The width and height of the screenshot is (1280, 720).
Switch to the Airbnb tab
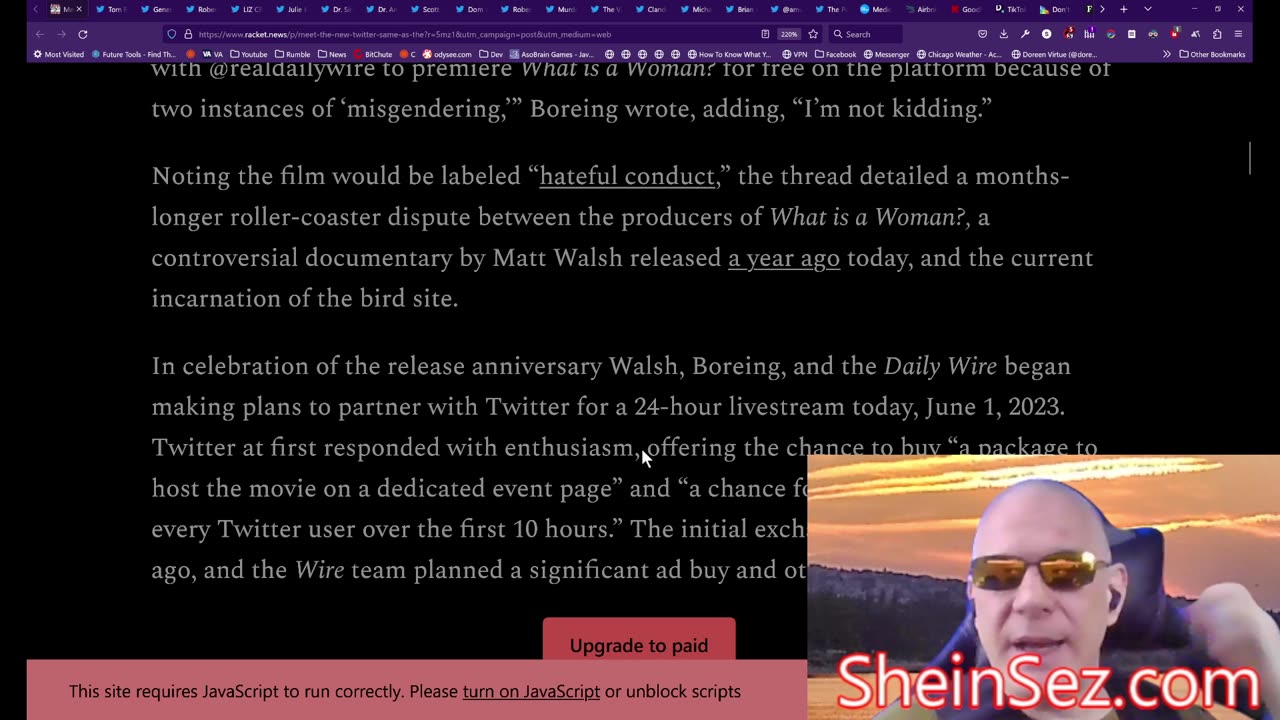coord(922,9)
